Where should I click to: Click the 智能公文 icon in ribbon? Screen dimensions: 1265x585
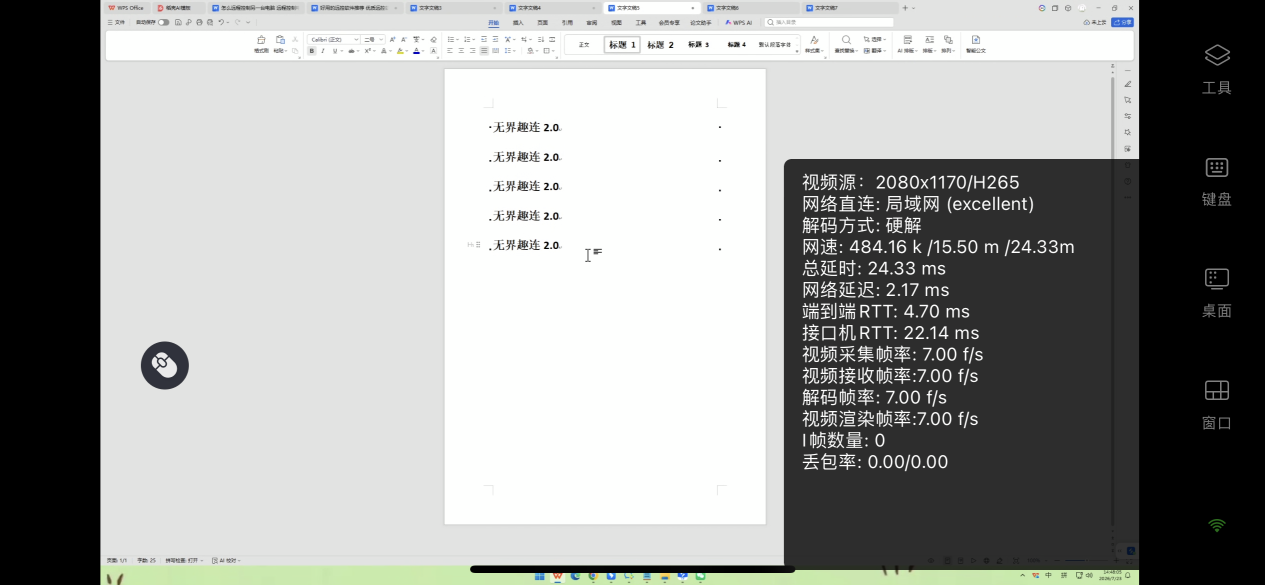point(976,40)
